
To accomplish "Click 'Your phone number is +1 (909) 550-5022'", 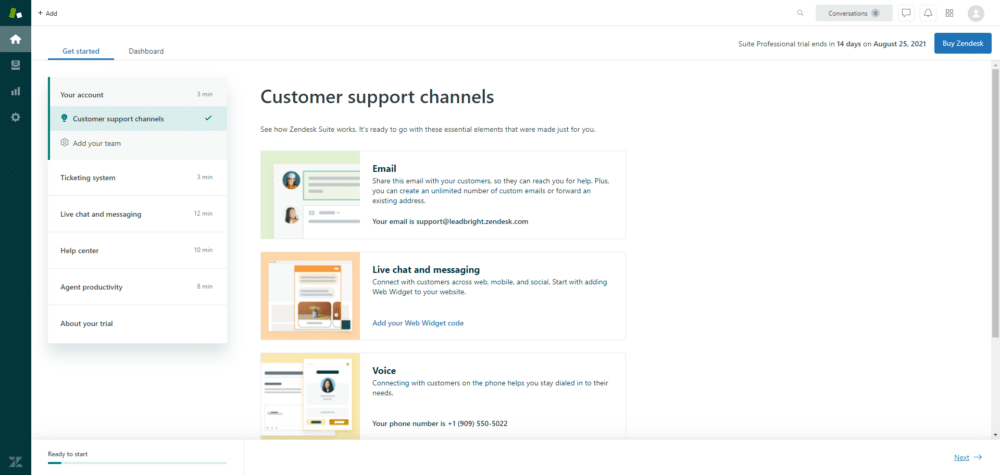I will tap(440, 423).
